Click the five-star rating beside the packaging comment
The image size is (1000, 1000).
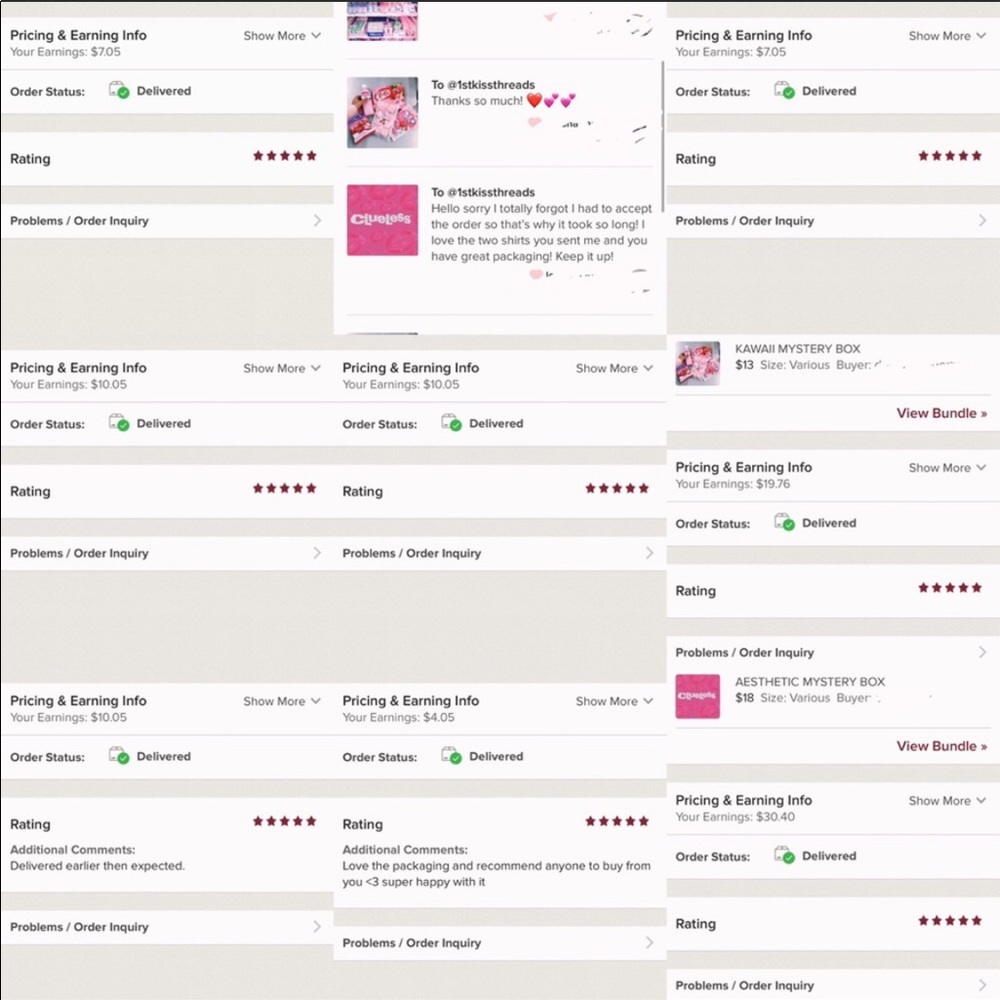tap(617, 821)
